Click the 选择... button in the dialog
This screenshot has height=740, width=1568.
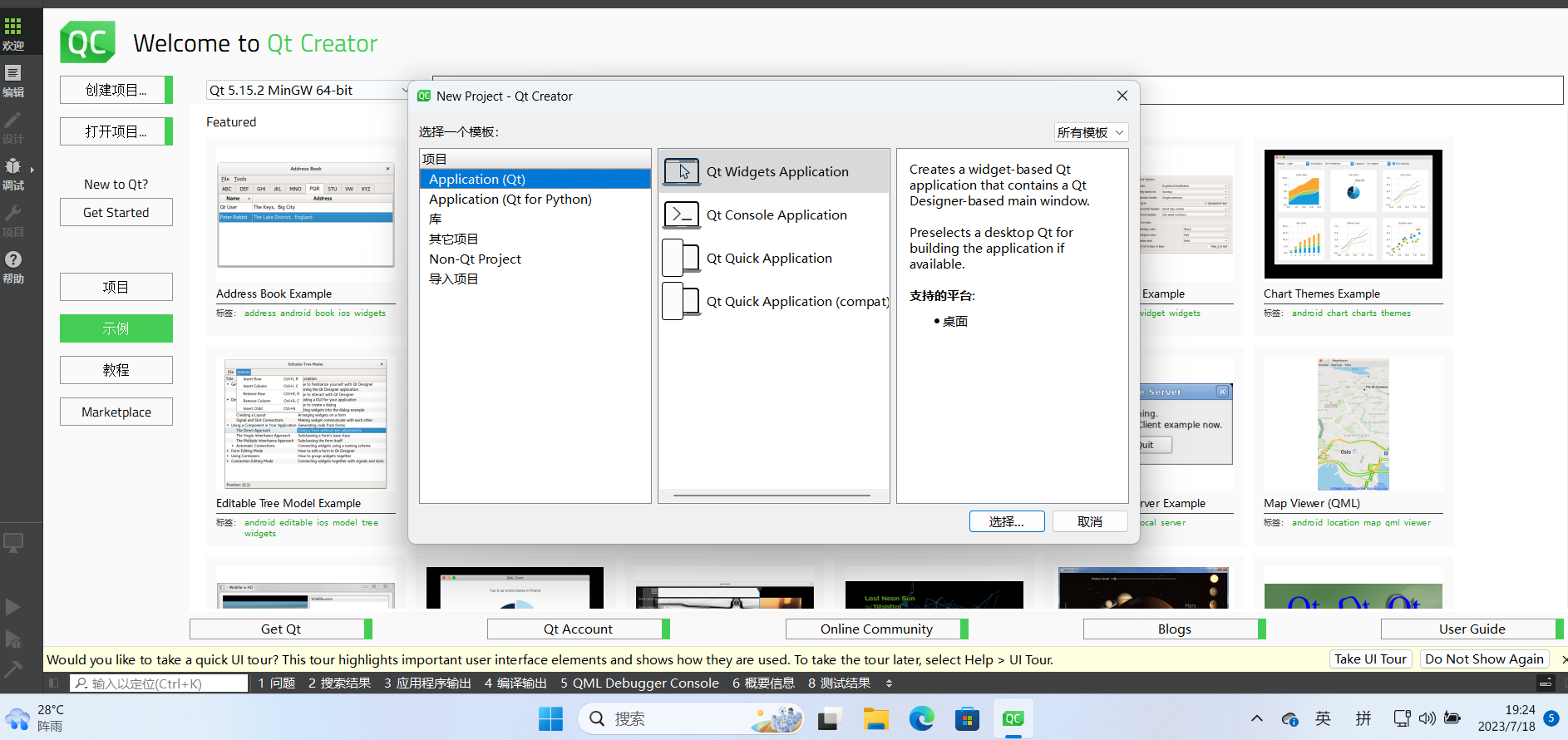pos(1007,521)
